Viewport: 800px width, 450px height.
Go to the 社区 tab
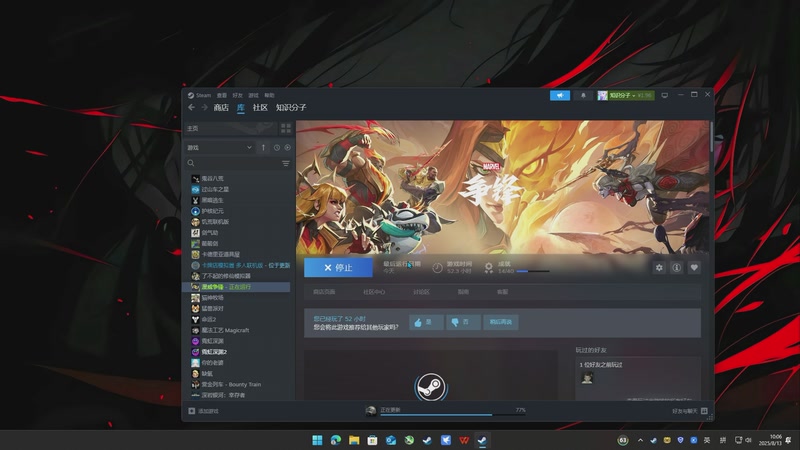coord(260,108)
